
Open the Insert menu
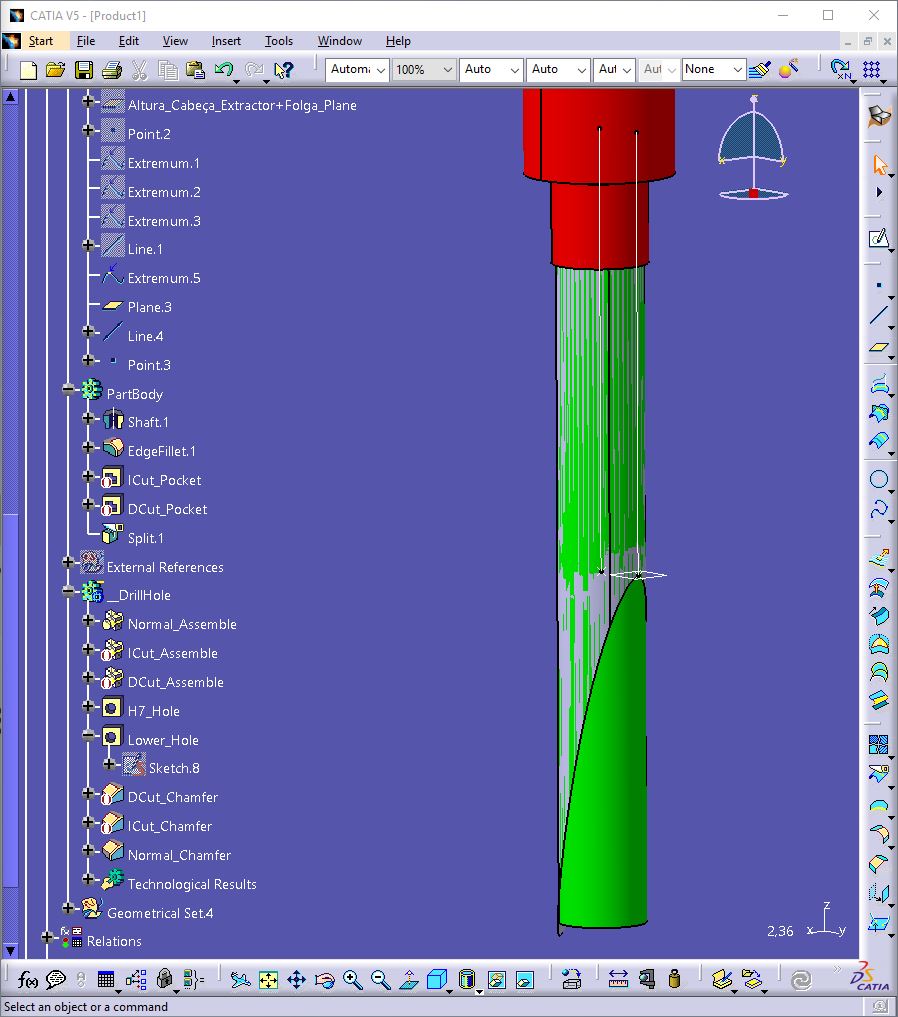226,41
